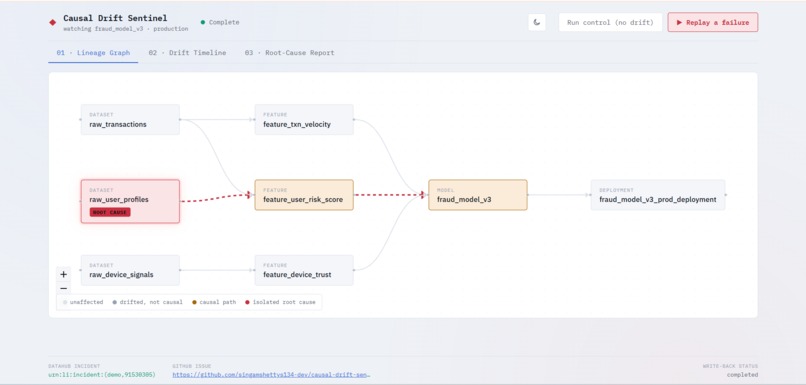Image resolution: width=806 pixels, height=385 pixels.
Task: Click the 'drifted, not causal' legend entry
Action: tap(148, 302)
